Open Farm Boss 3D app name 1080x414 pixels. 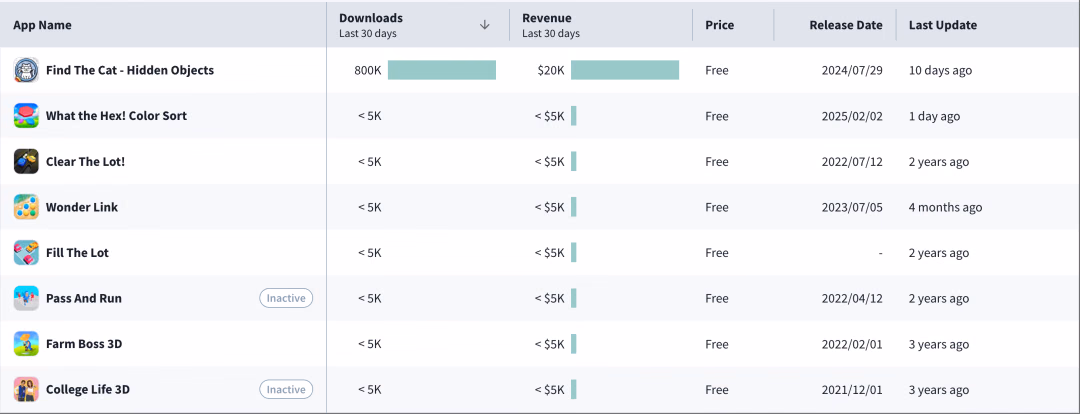pos(84,344)
